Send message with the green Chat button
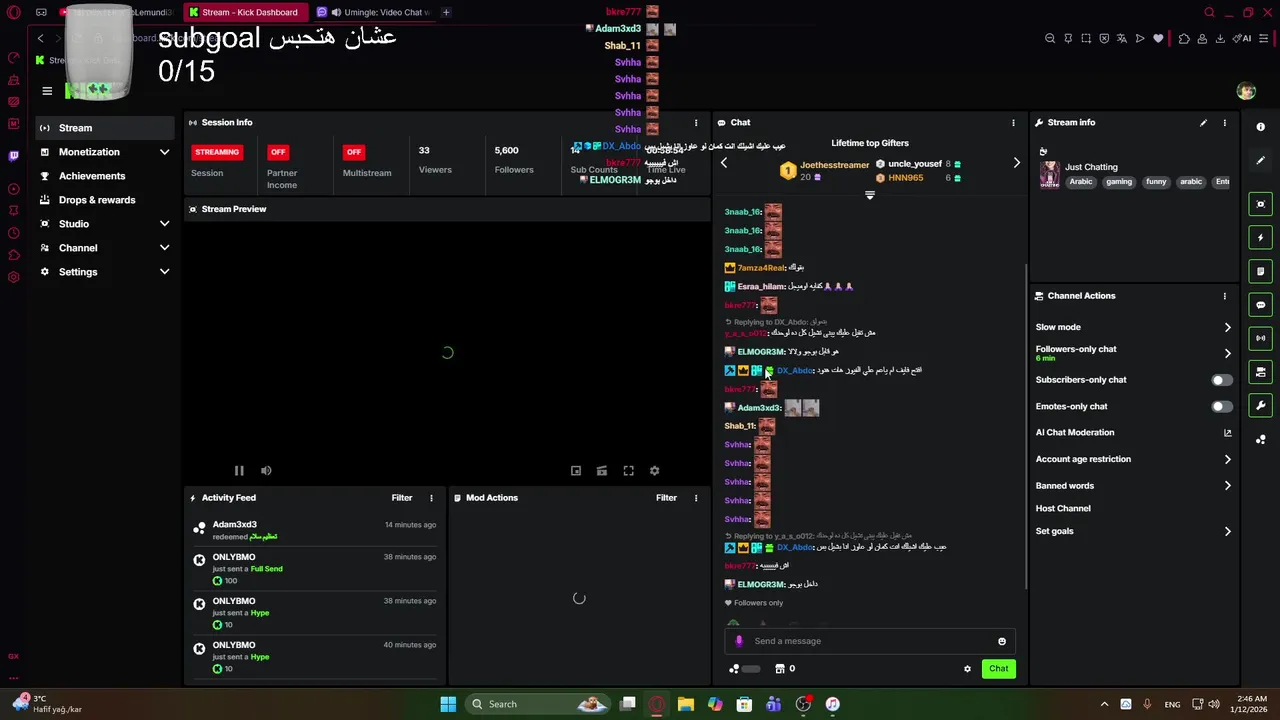 click(999, 669)
